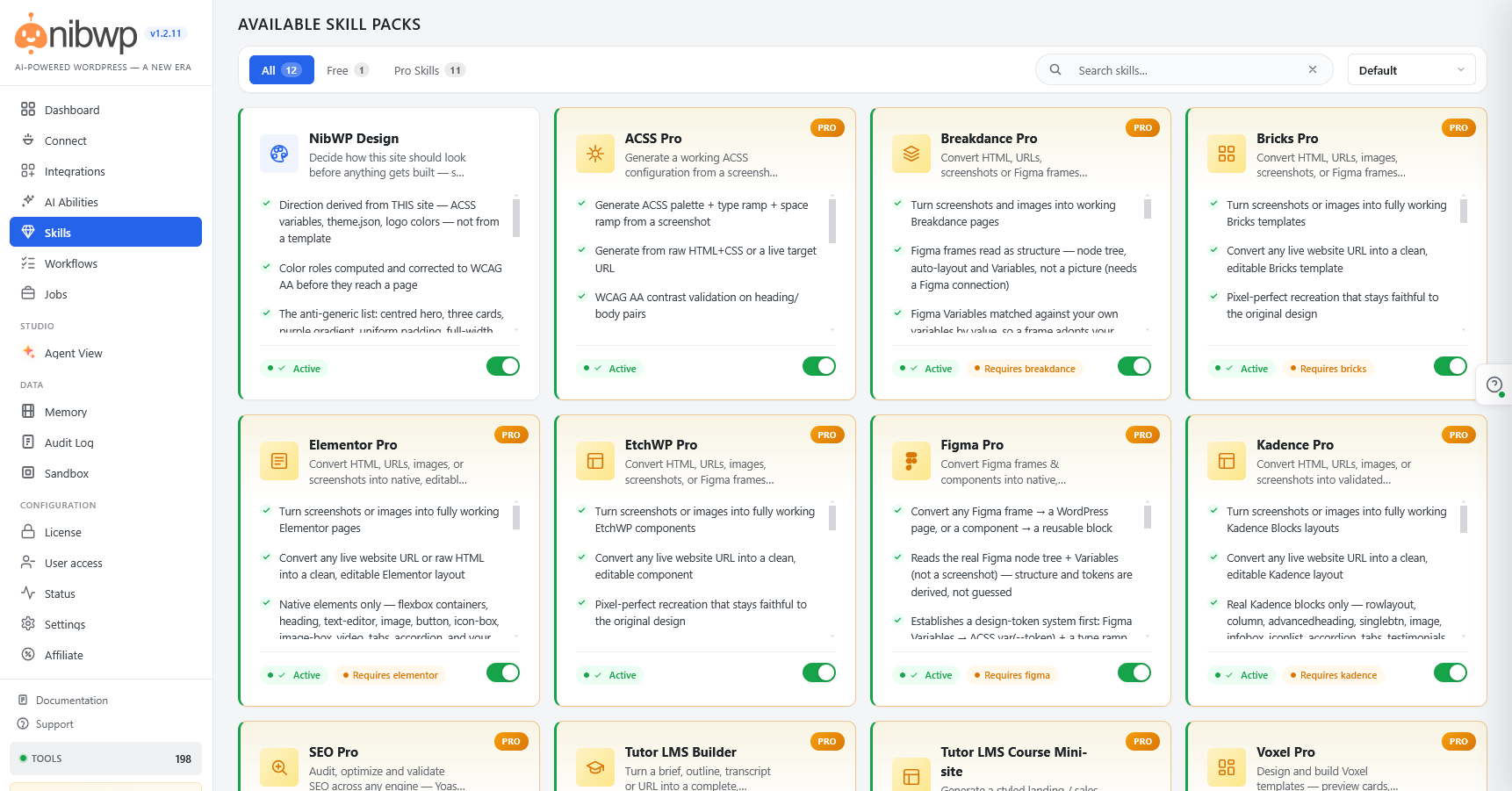The height and width of the screenshot is (791, 1512).
Task: Click the Tools 198 status button
Action: [x=105, y=759]
